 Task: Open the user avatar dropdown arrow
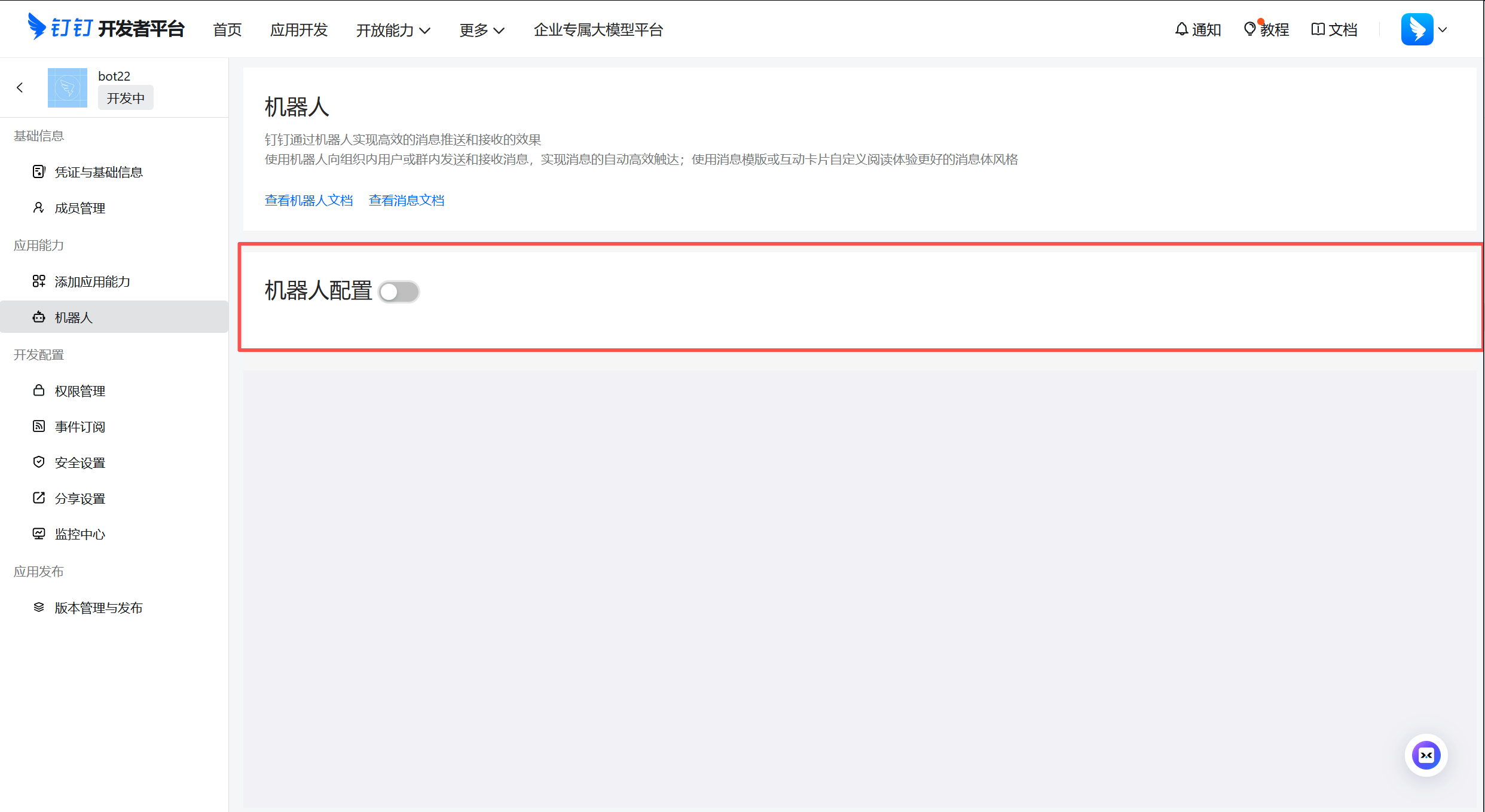pos(1443,29)
